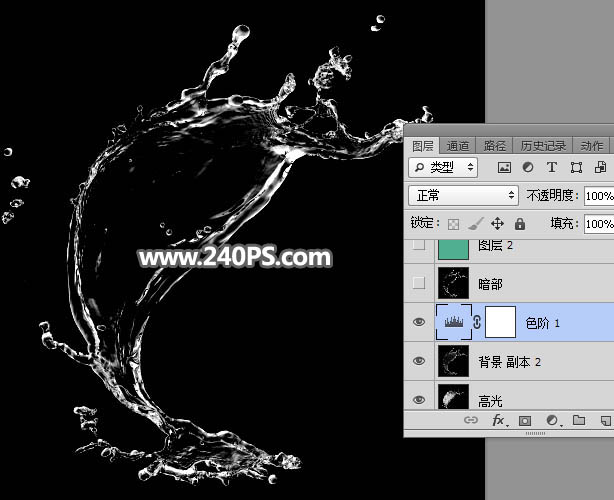Open the 历史记录 tab
614x500 pixels.
pos(543,146)
